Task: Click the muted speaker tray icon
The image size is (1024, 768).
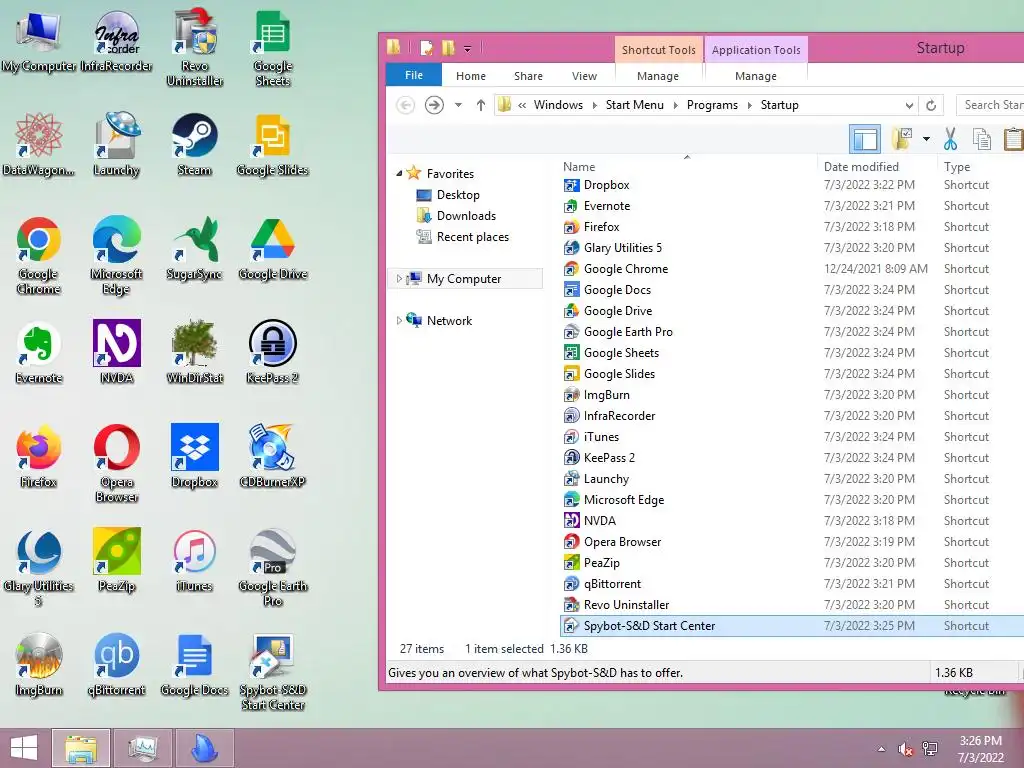Action: click(905, 749)
